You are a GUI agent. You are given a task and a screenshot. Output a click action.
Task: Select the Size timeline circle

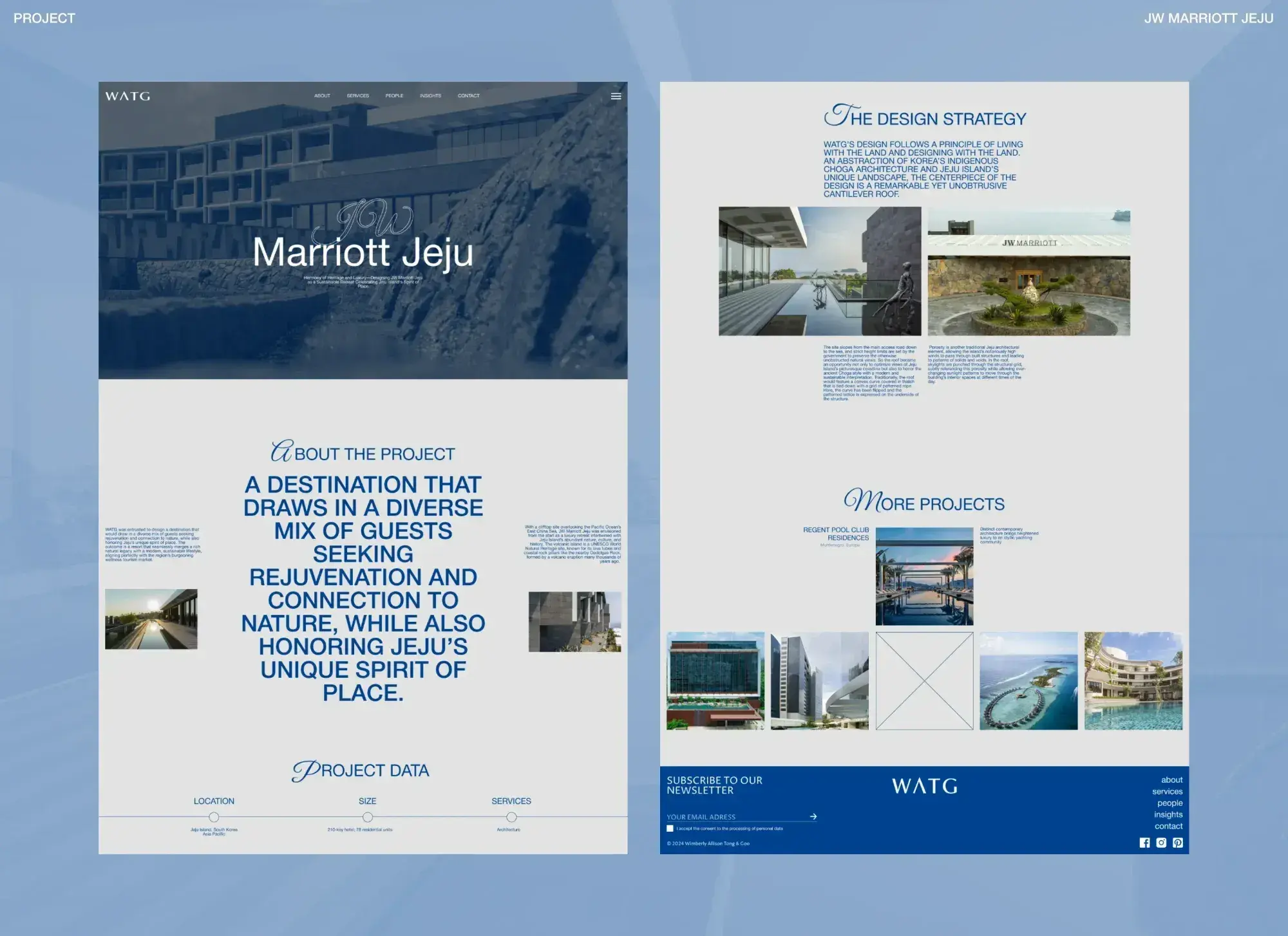pos(368,817)
